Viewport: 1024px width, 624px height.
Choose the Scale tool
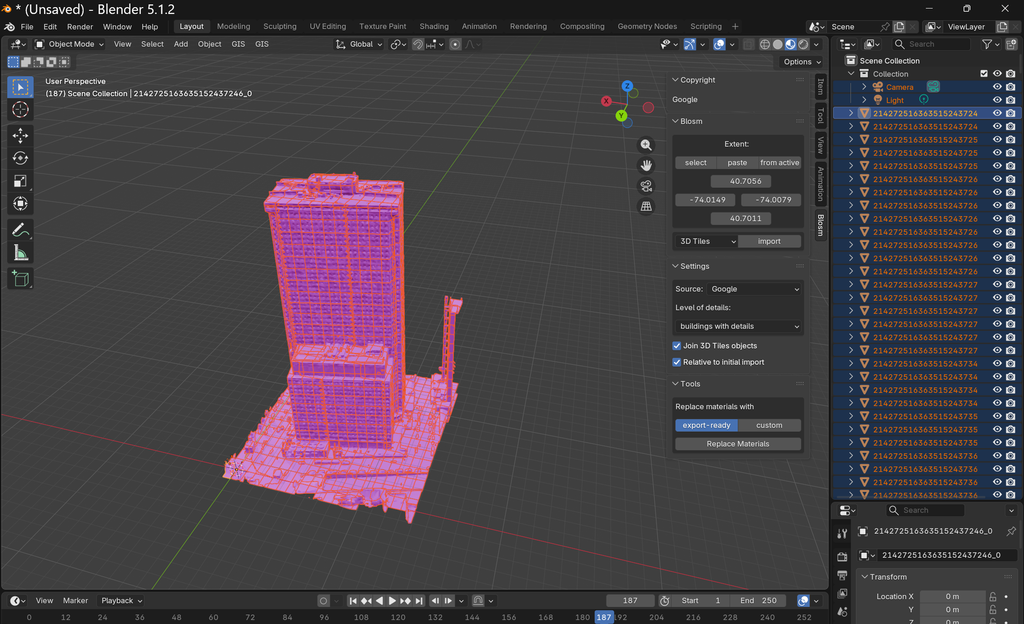pyautogui.click(x=20, y=181)
